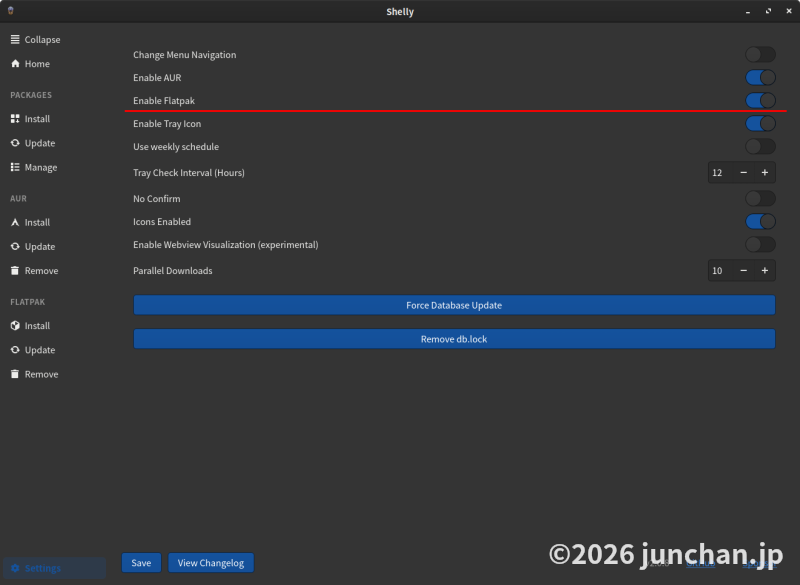Open the AUR Remove trash icon
Screen dimensions: 800x585
point(15,271)
